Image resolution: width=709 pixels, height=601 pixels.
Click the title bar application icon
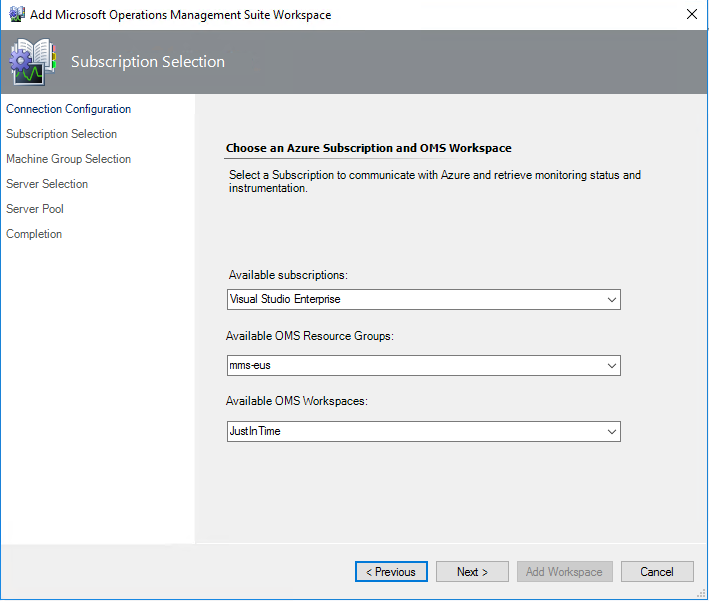(16, 15)
